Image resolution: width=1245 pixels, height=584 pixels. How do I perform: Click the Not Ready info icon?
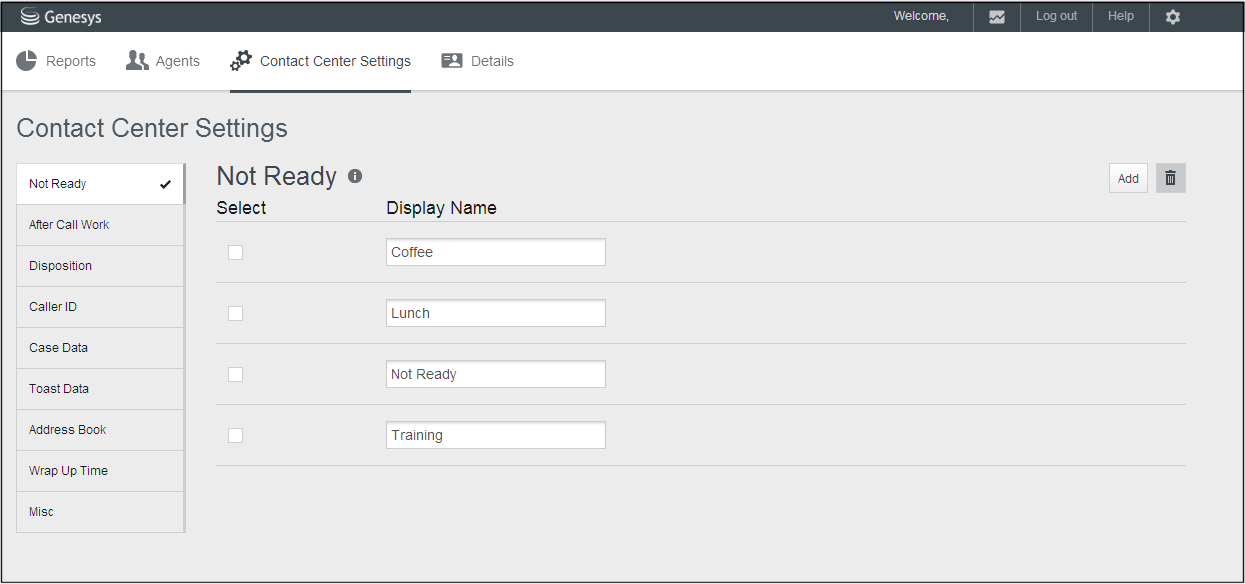(x=355, y=176)
